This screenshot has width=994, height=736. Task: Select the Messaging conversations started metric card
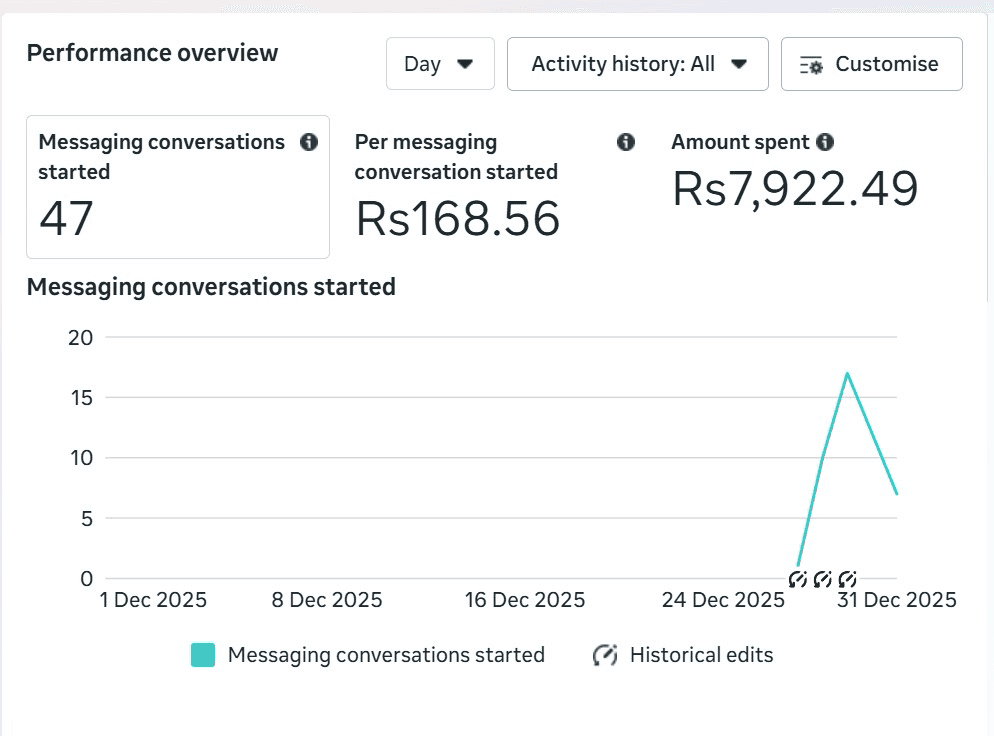[178, 187]
